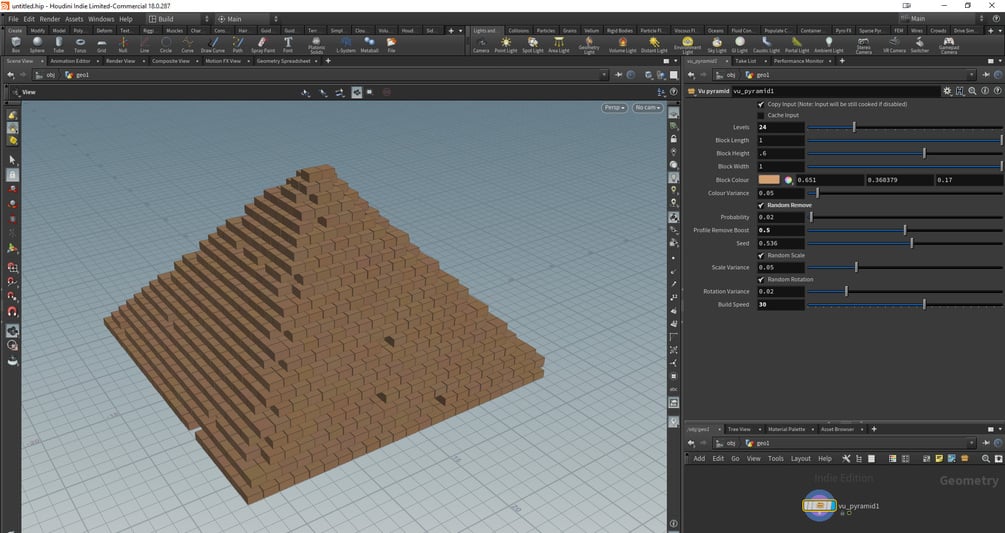The width and height of the screenshot is (1005, 533).
Task: Click the Torus shelf tool
Action: pyautogui.click(x=80, y=44)
